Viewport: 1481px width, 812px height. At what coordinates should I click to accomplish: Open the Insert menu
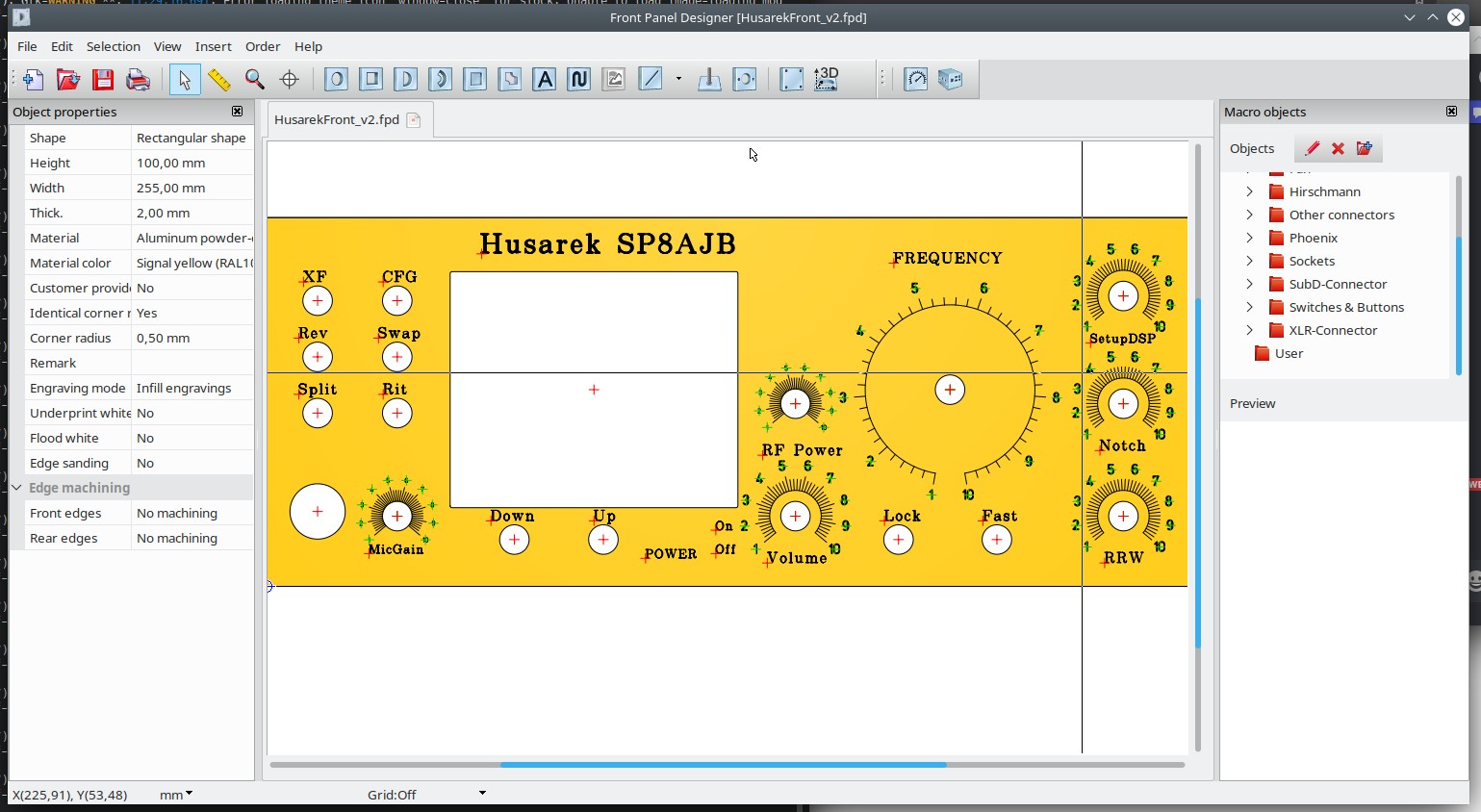click(213, 46)
